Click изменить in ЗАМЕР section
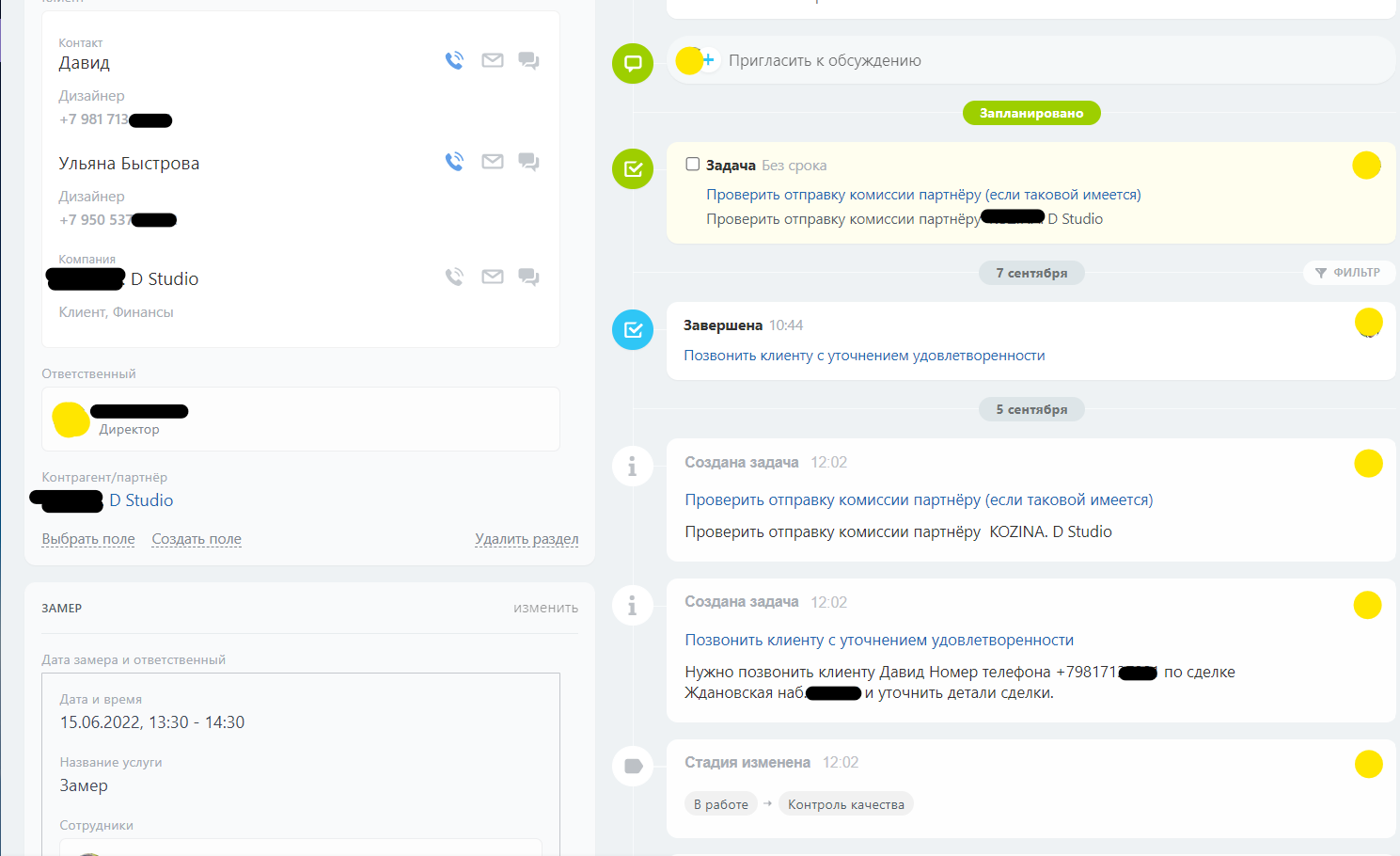The width and height of the screenshot is (1400, 856). (545, 608)
